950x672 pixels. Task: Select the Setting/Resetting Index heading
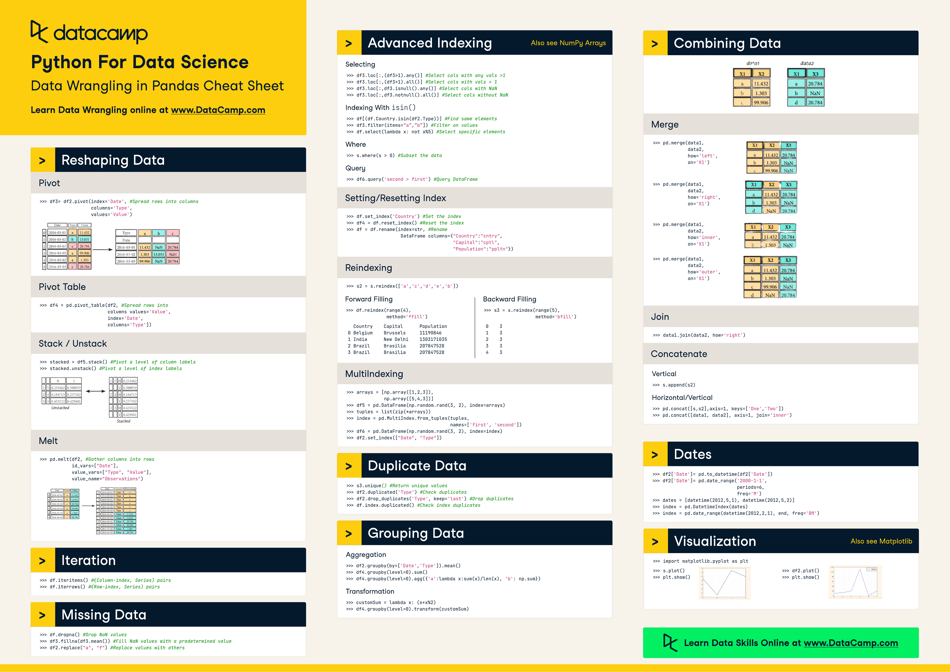click(396, 198)
